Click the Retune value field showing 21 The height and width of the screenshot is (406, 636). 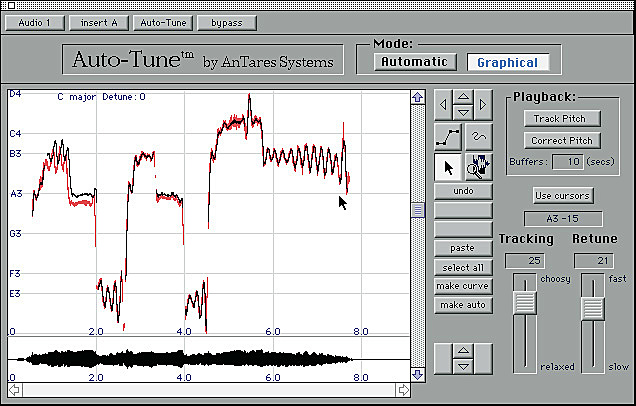click(x=593, y=260)
